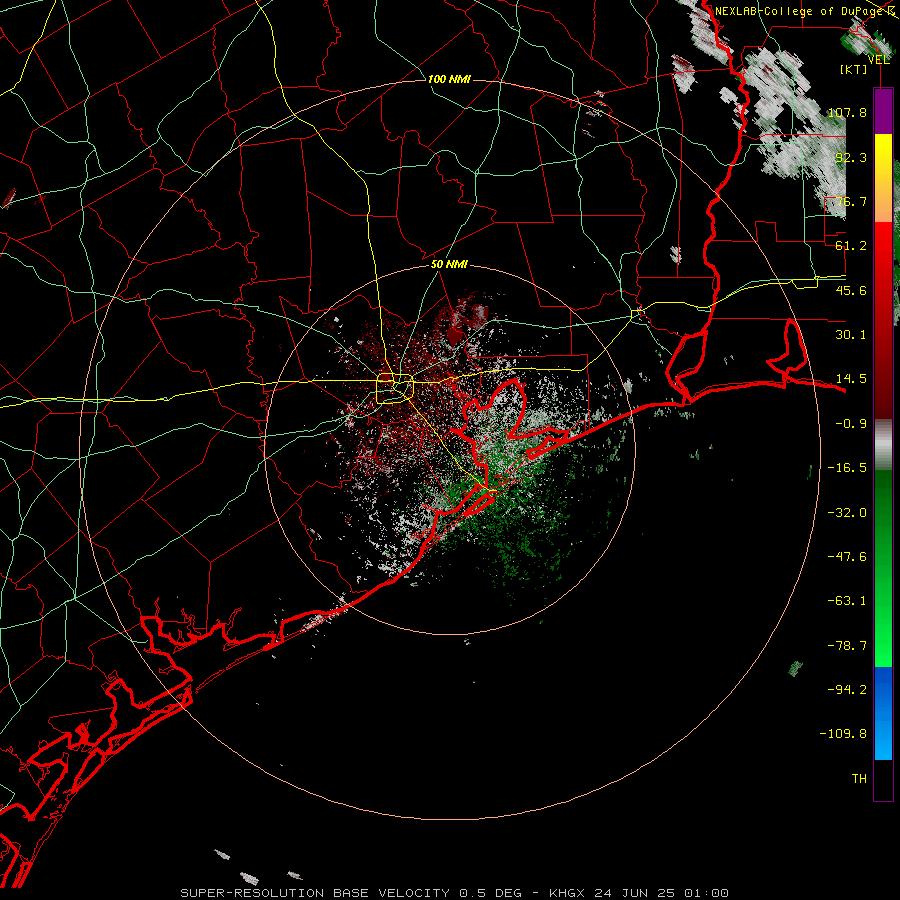
Task: Click "SUPER-RESOLUTION BASE VELOCITY" in the caption
Action: point(315,893)
